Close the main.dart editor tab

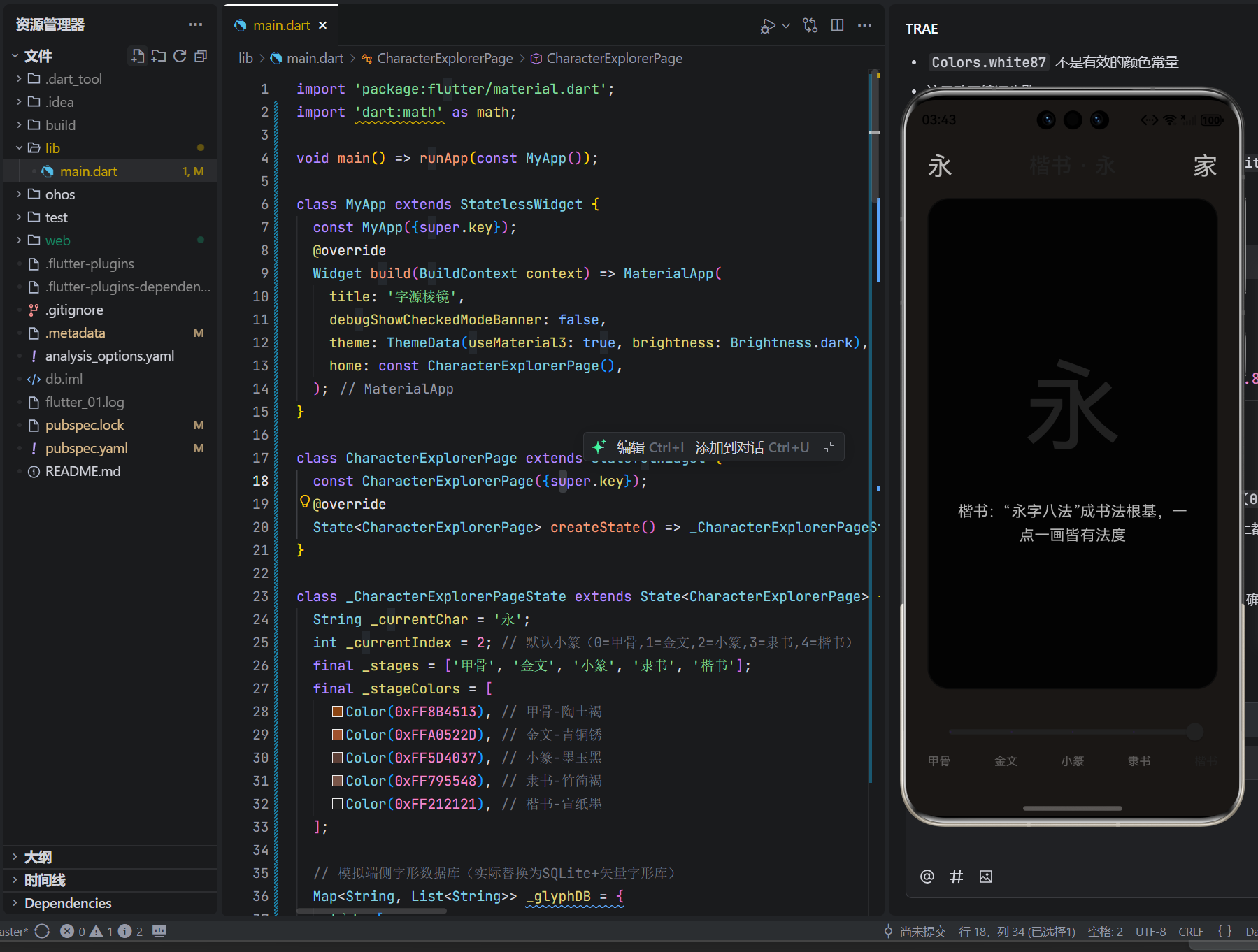coord(322,25)
